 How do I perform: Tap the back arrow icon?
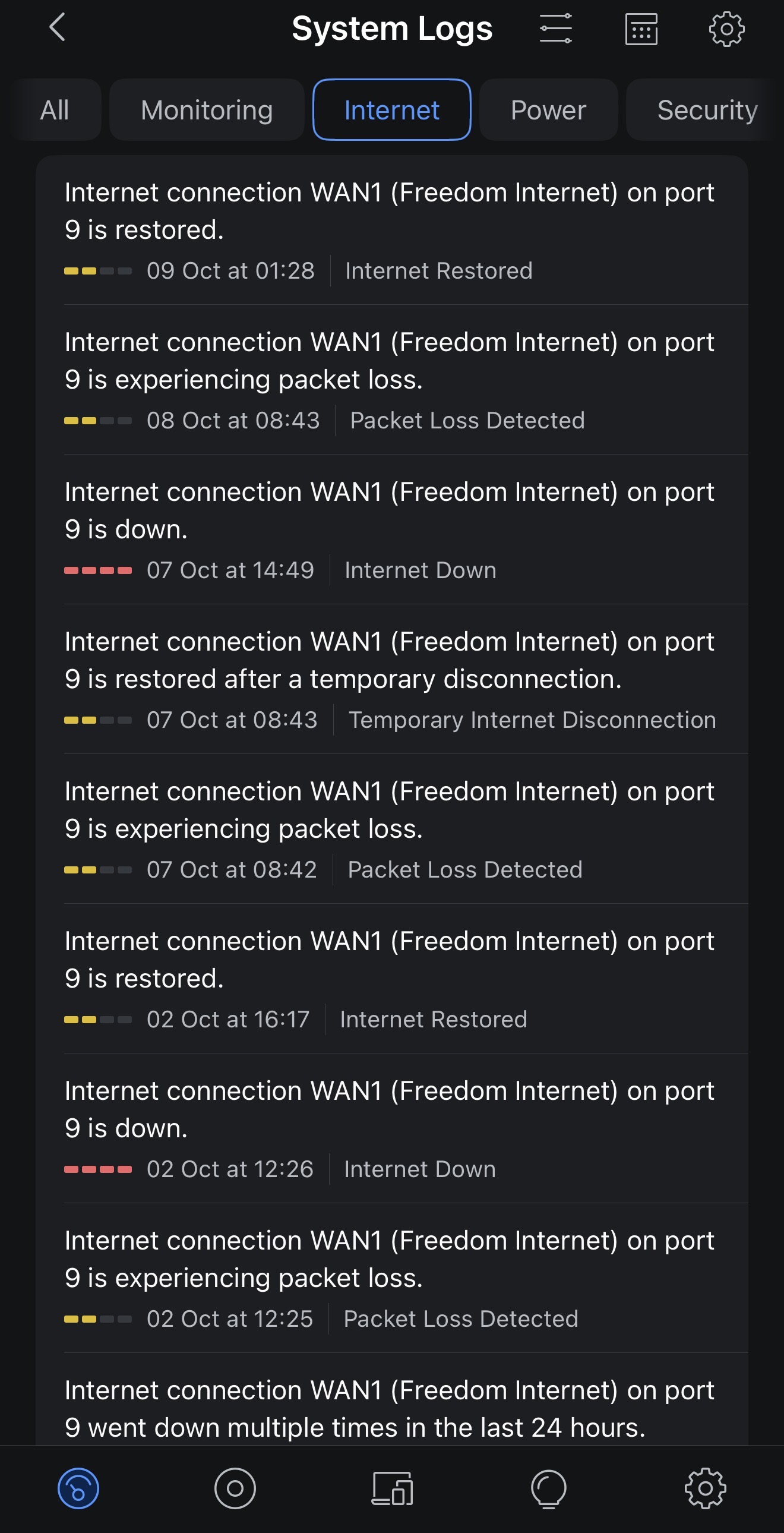(x=57, y=28)
